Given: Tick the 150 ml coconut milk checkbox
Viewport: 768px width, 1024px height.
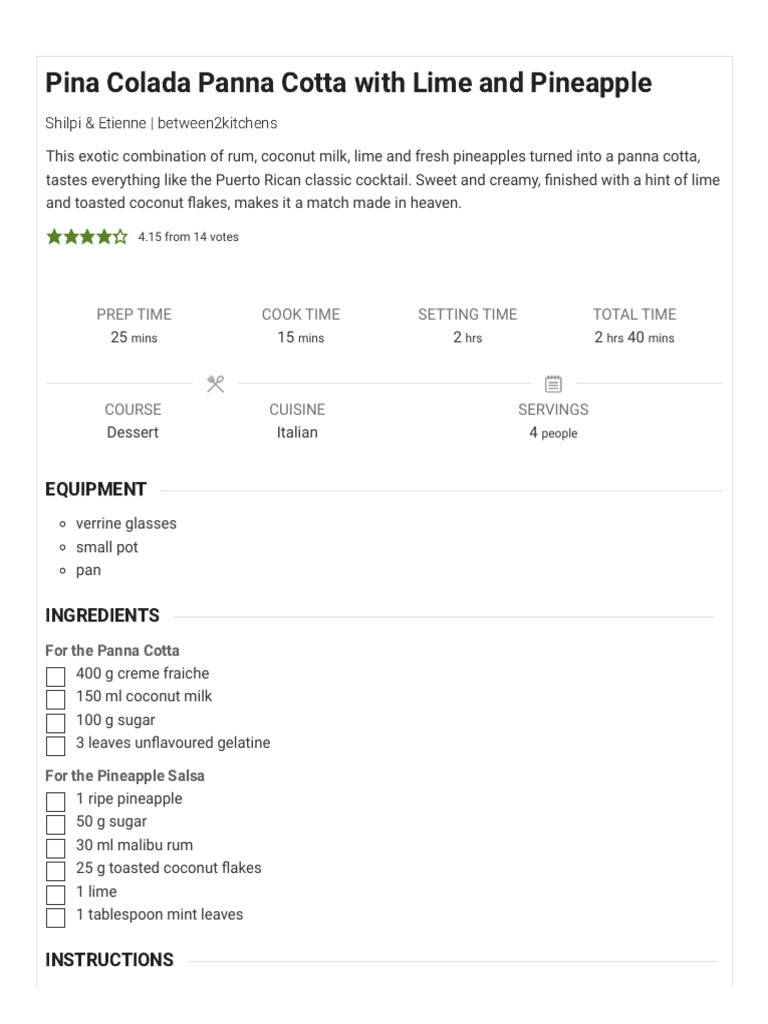Looking at the screenshot, I should pos(56,699).
